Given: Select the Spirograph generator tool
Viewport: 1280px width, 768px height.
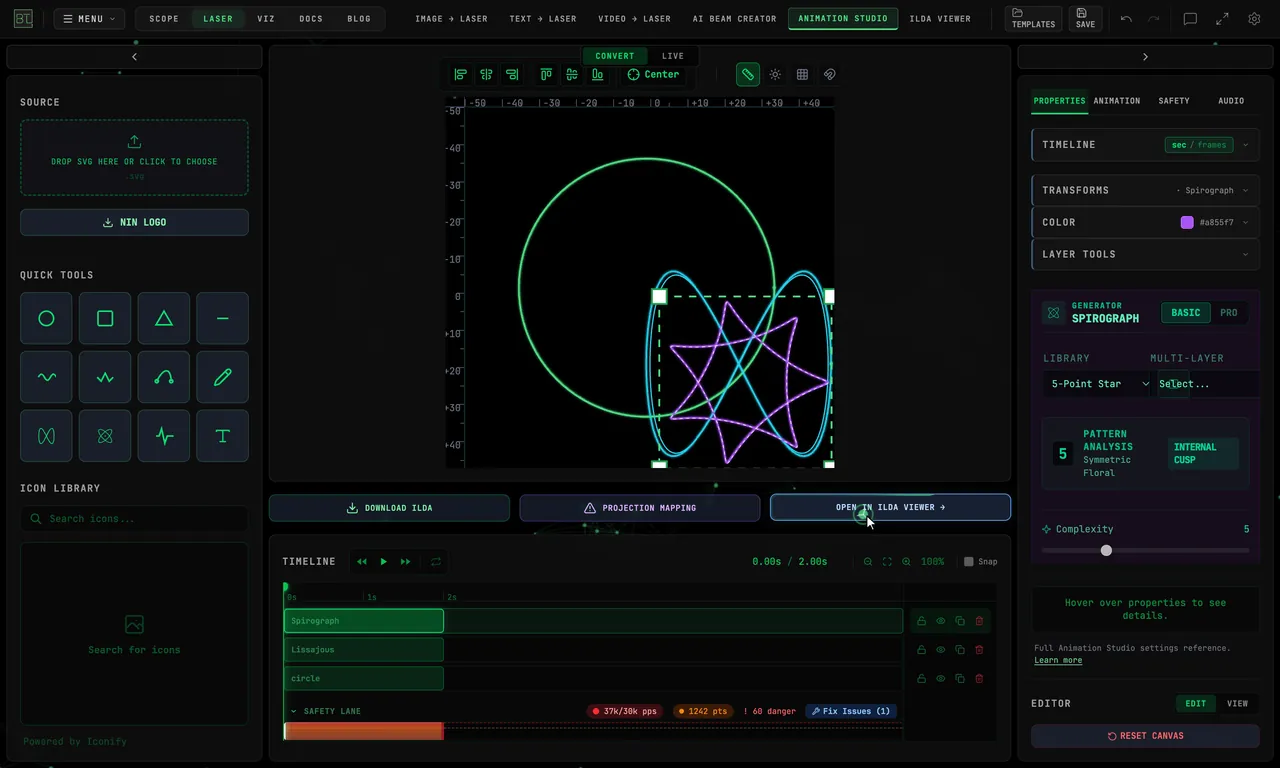Looking at the screenshot, I should coord(105,436).
